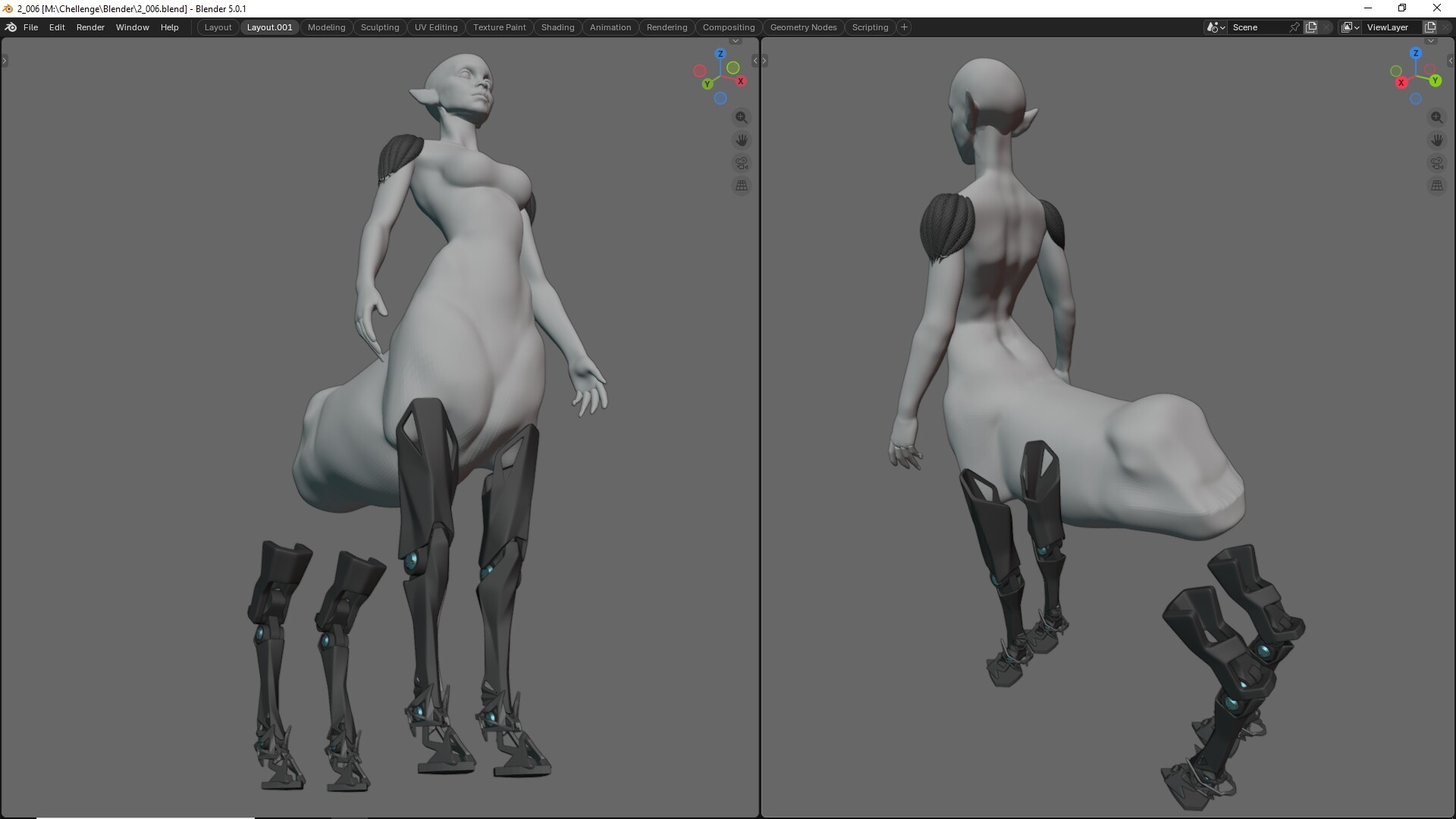The image size is (1456, 819).
Task: Toggle camera view in left viewport
Action: [x=741, y=163]
